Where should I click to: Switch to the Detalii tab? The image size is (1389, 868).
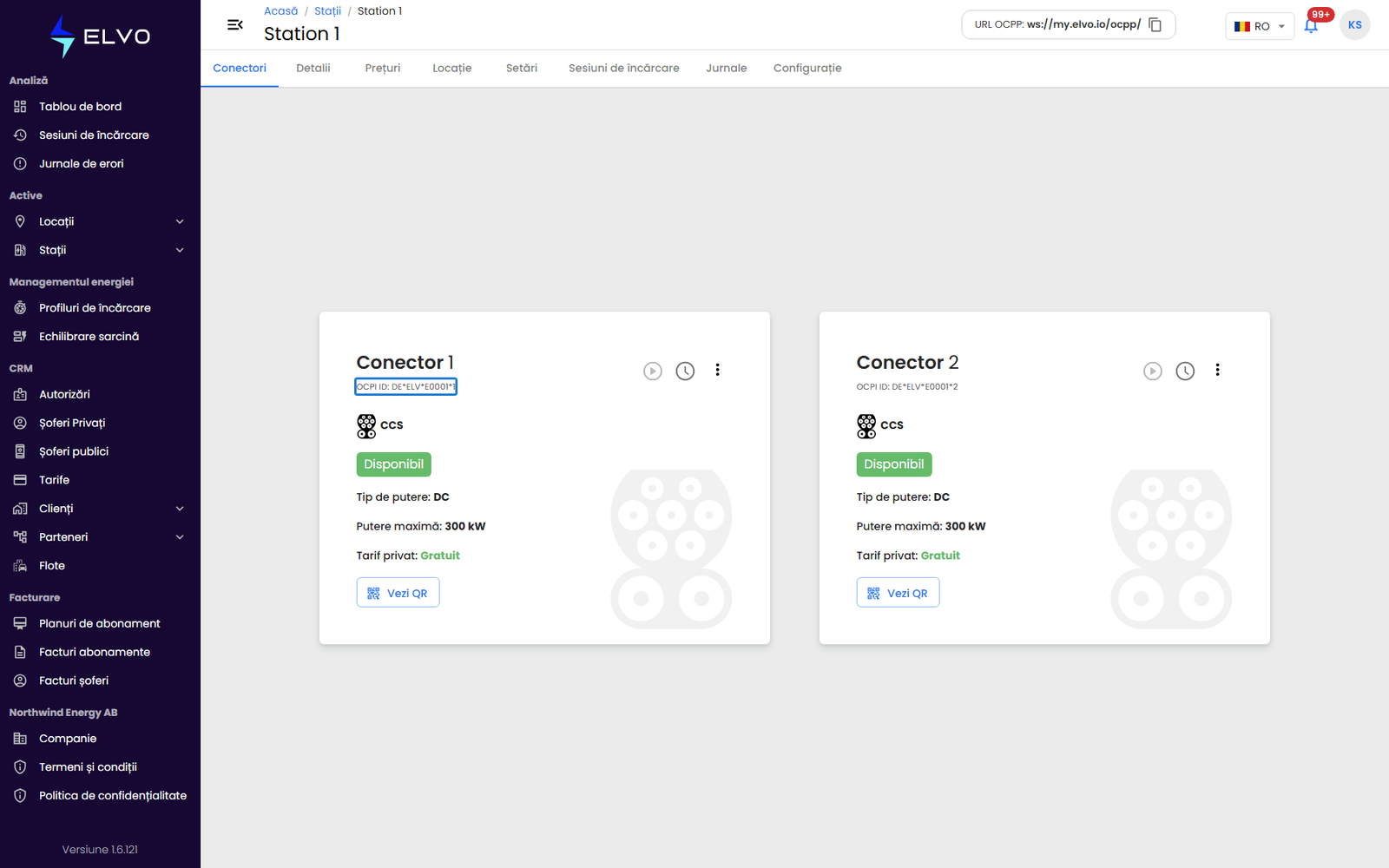click(313, 69)
